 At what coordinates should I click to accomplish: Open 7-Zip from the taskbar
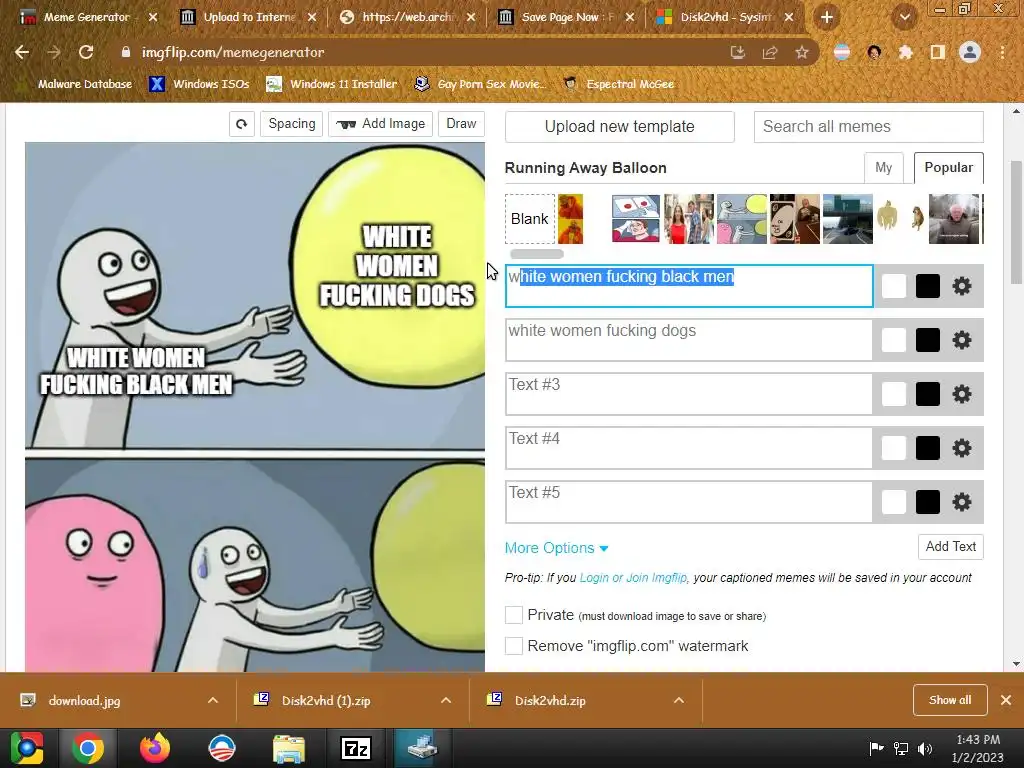pyautogui.click(x=356, y=748)
